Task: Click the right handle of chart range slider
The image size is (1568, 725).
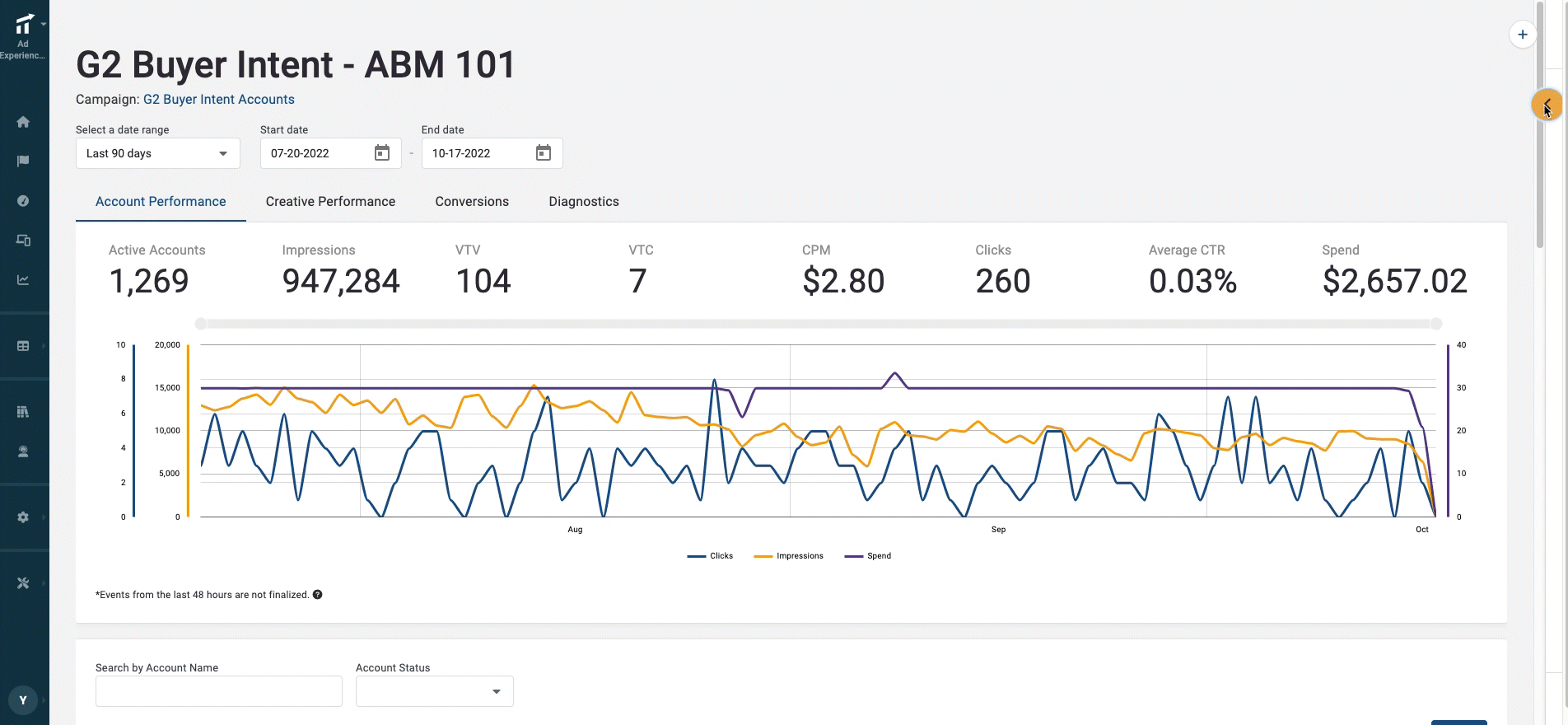Action: 1436,324
